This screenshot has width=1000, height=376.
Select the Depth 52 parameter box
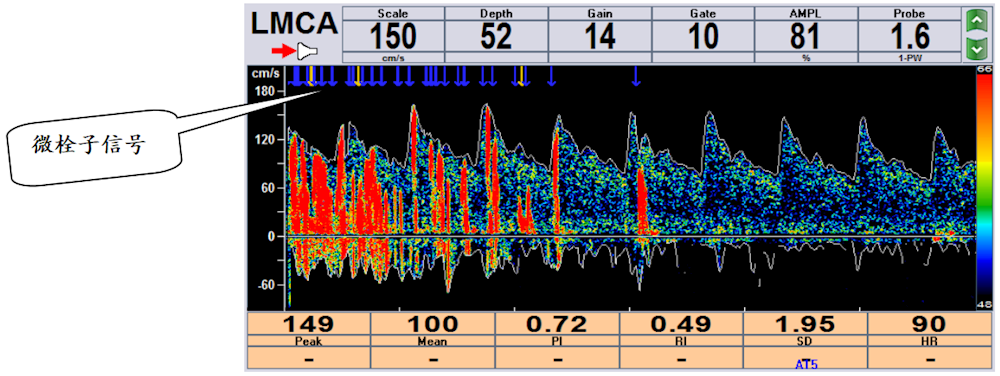click(x=496, y=34)
